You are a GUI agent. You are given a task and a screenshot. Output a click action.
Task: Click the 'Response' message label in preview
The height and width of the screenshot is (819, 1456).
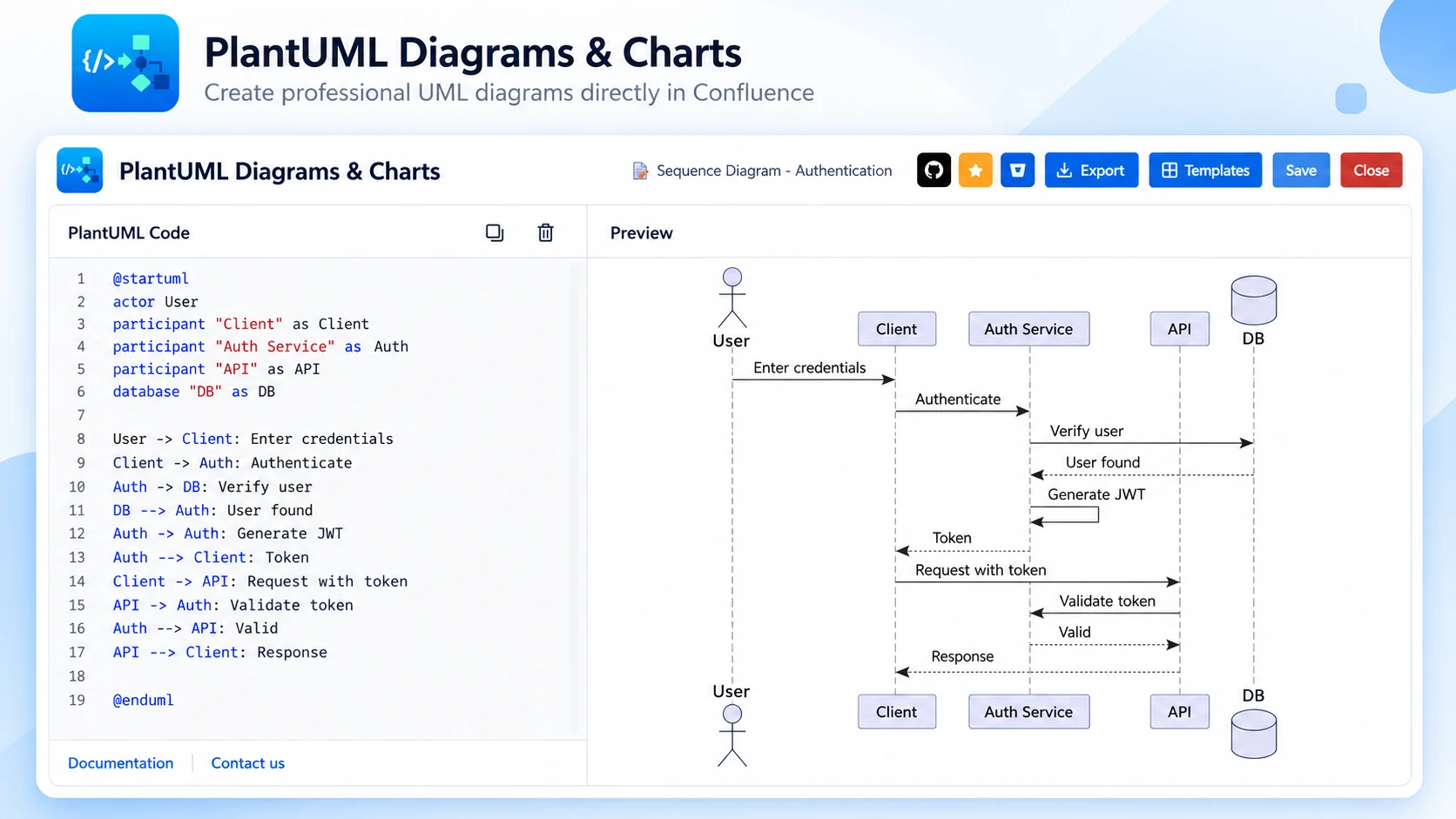click(962, 656)
